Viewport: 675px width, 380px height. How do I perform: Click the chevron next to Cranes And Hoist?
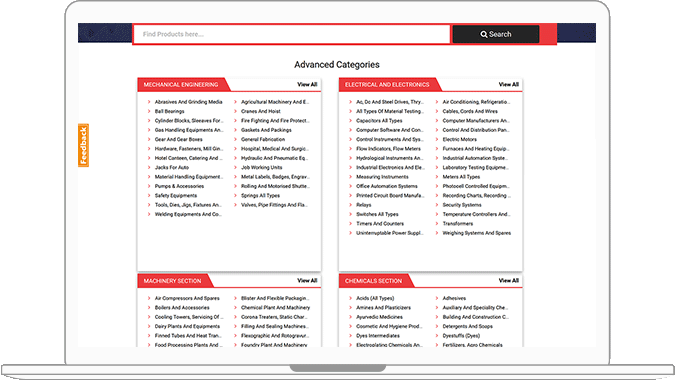pyautogui.click(x=235, y=111)
